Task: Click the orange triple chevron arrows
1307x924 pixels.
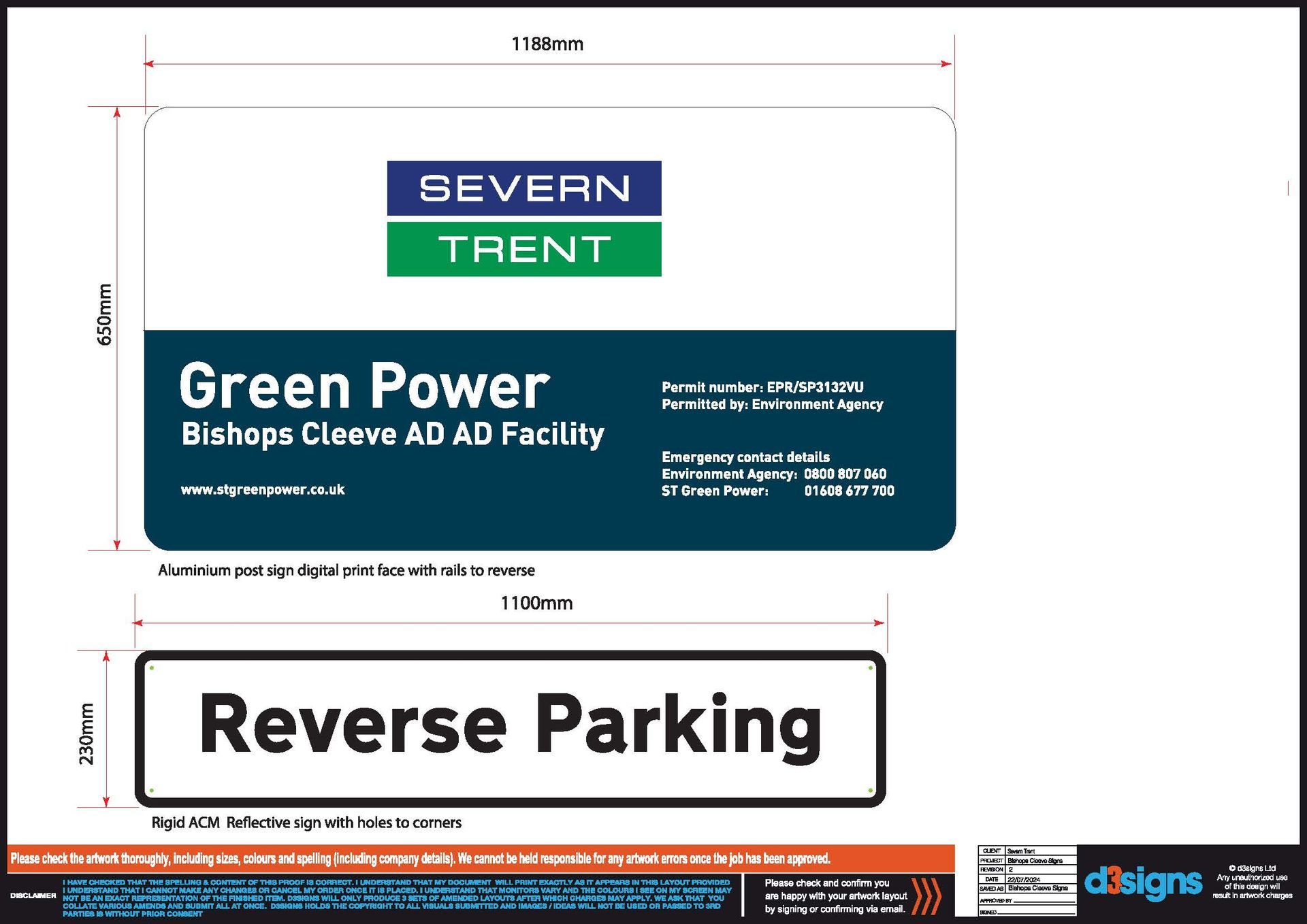Action: pyautogui.click(x=926, y=895)
